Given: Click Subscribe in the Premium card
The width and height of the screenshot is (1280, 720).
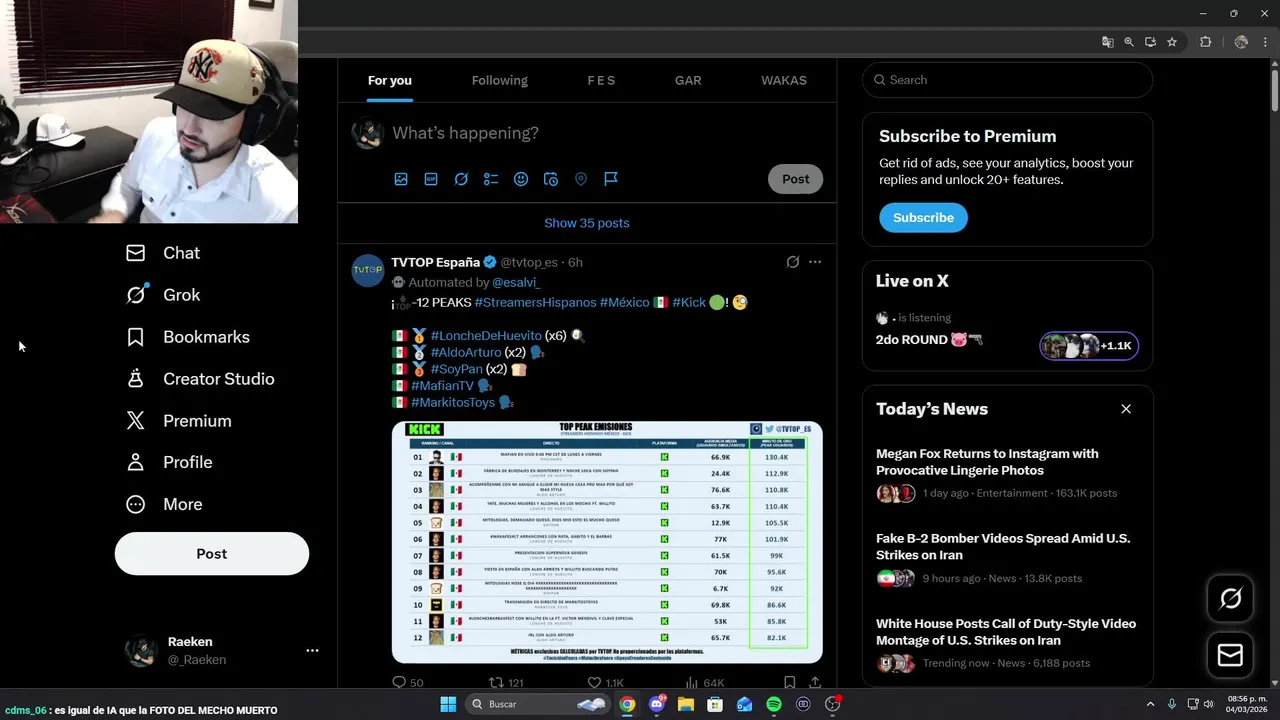Looking at the screenshot, I should click(923, 217).
